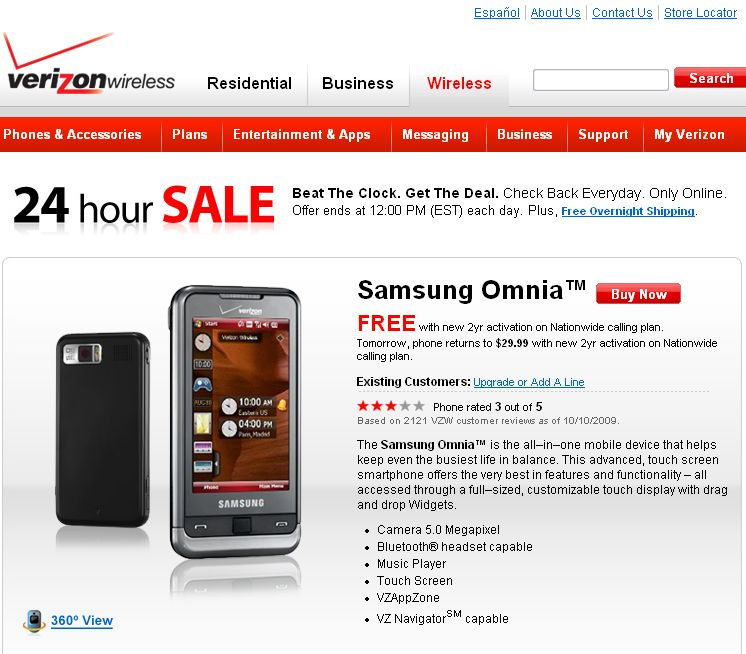The height and width of the screenshot is (654, 746).
Task: Click the Omnia back view image
Action: point(103,429)
